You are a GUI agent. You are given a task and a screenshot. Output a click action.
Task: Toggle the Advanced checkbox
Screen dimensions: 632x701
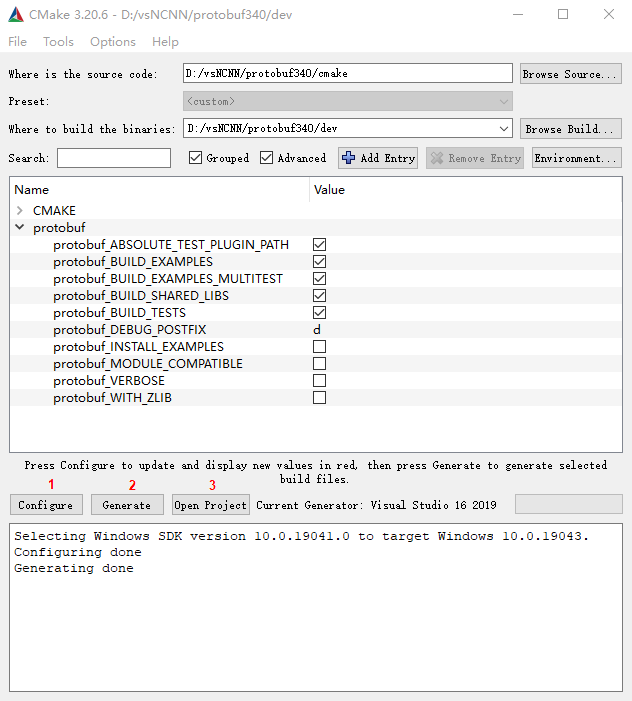click(266, 158)
